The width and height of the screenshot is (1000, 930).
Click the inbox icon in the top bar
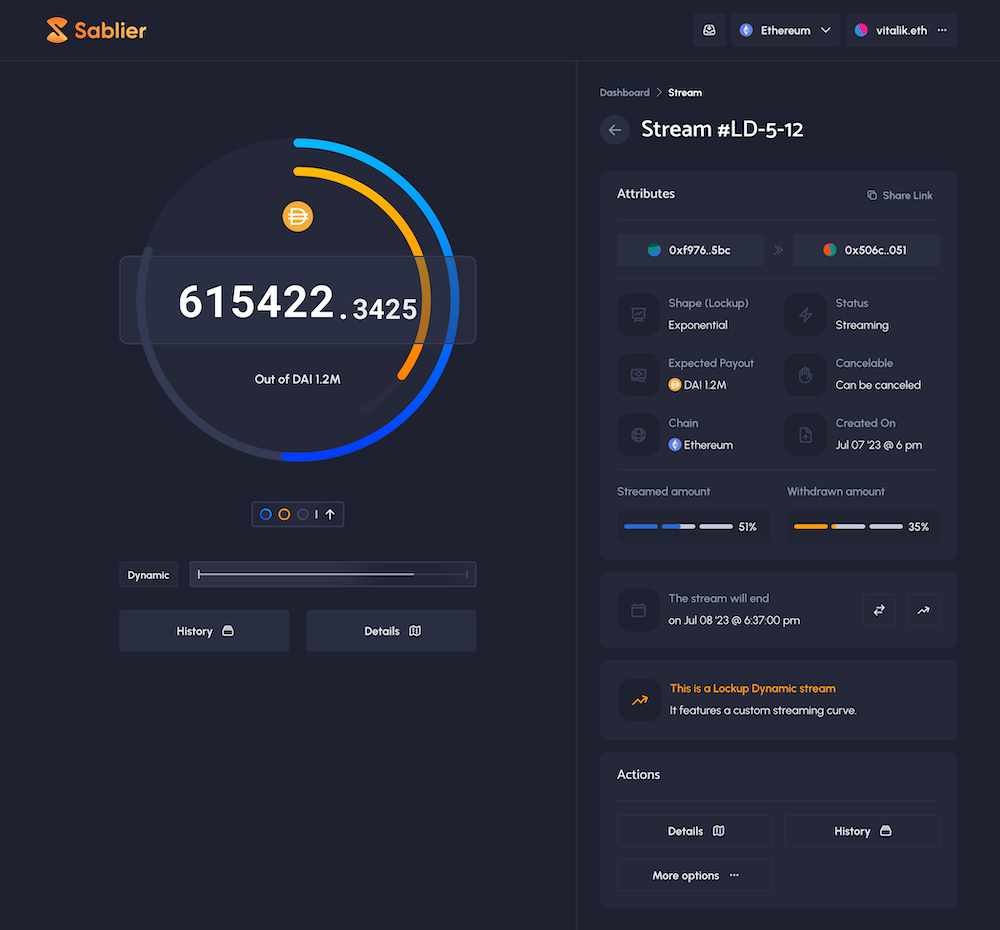point(709,30)
